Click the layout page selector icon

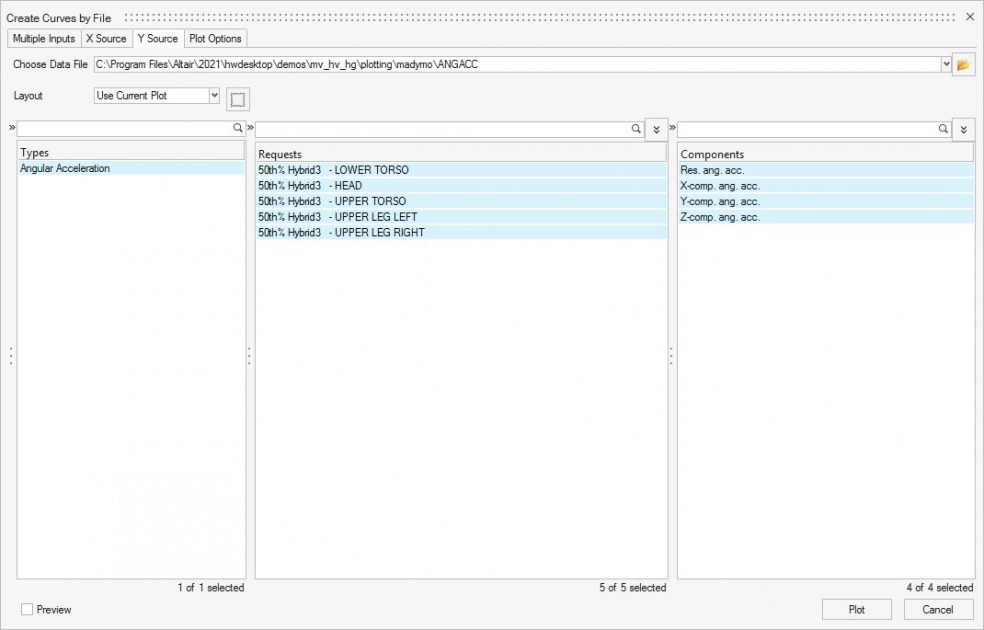point(237,99)
